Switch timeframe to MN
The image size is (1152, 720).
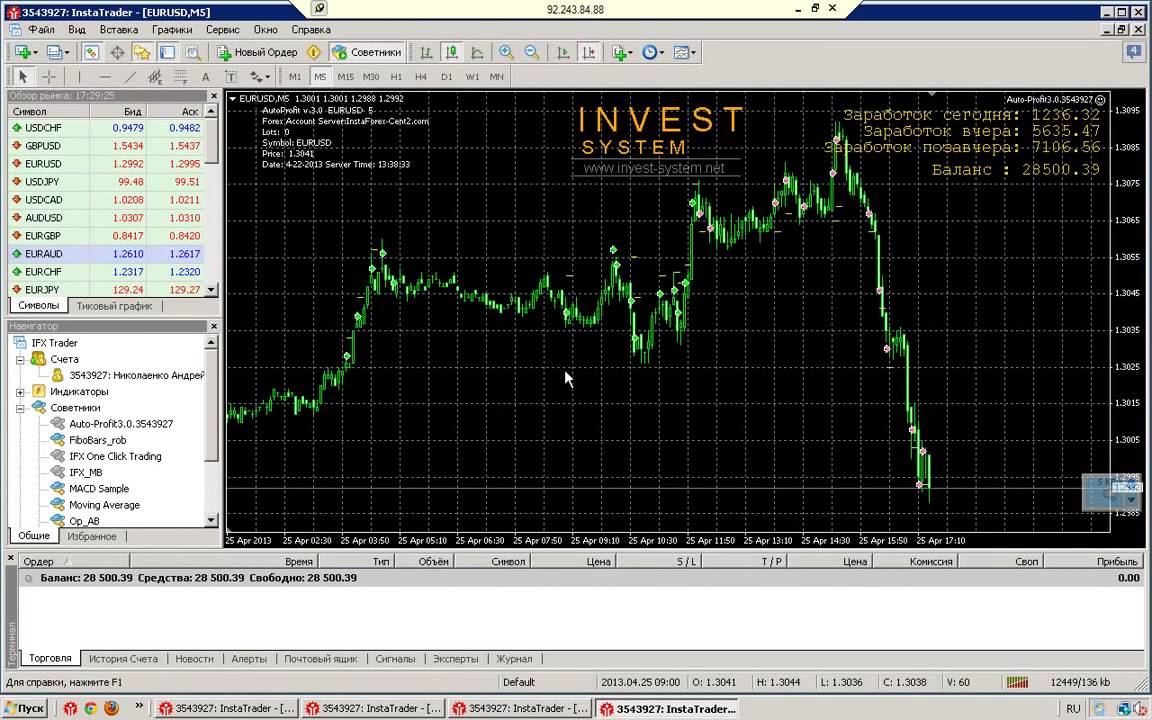pyautogui.click(x=497, y=76)
